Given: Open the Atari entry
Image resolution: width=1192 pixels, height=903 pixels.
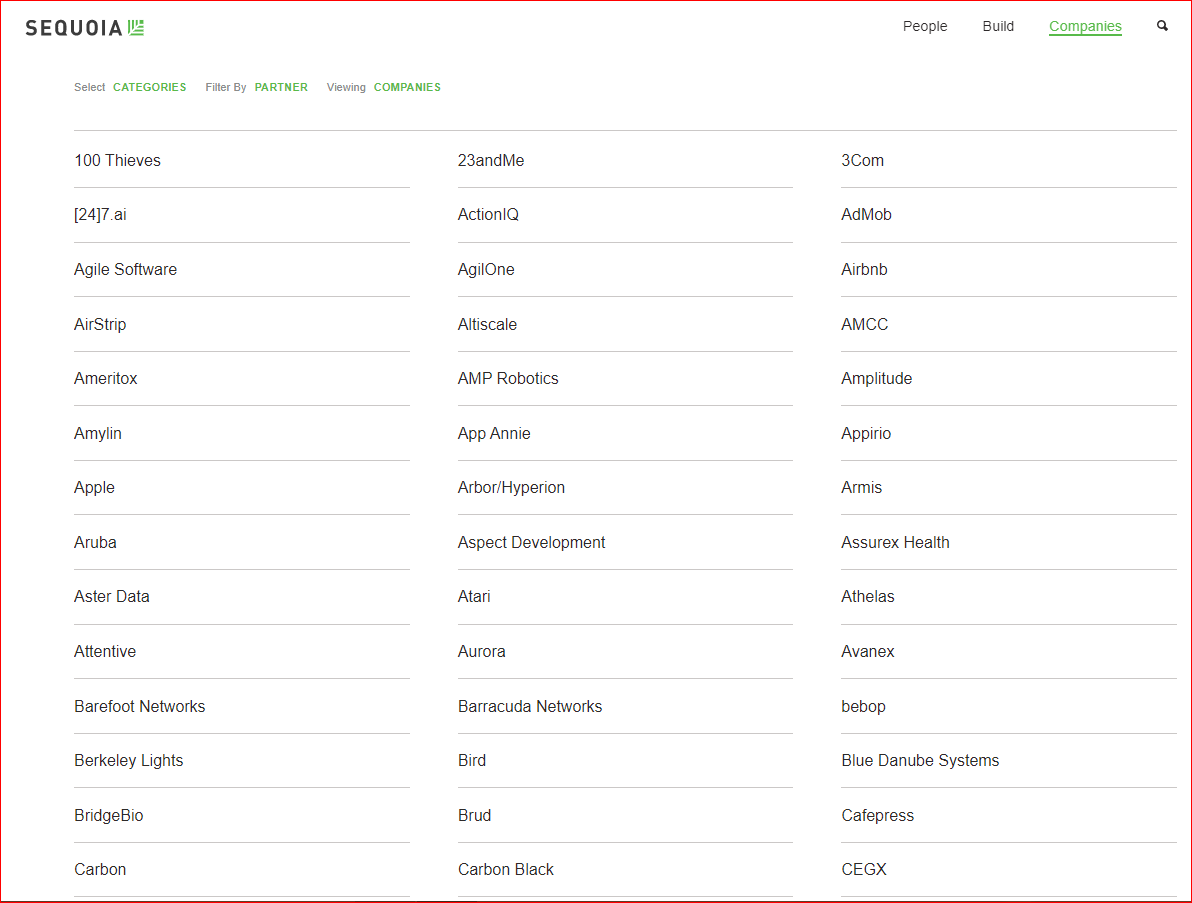Looking at the screenshot, I should click(474, 596).
